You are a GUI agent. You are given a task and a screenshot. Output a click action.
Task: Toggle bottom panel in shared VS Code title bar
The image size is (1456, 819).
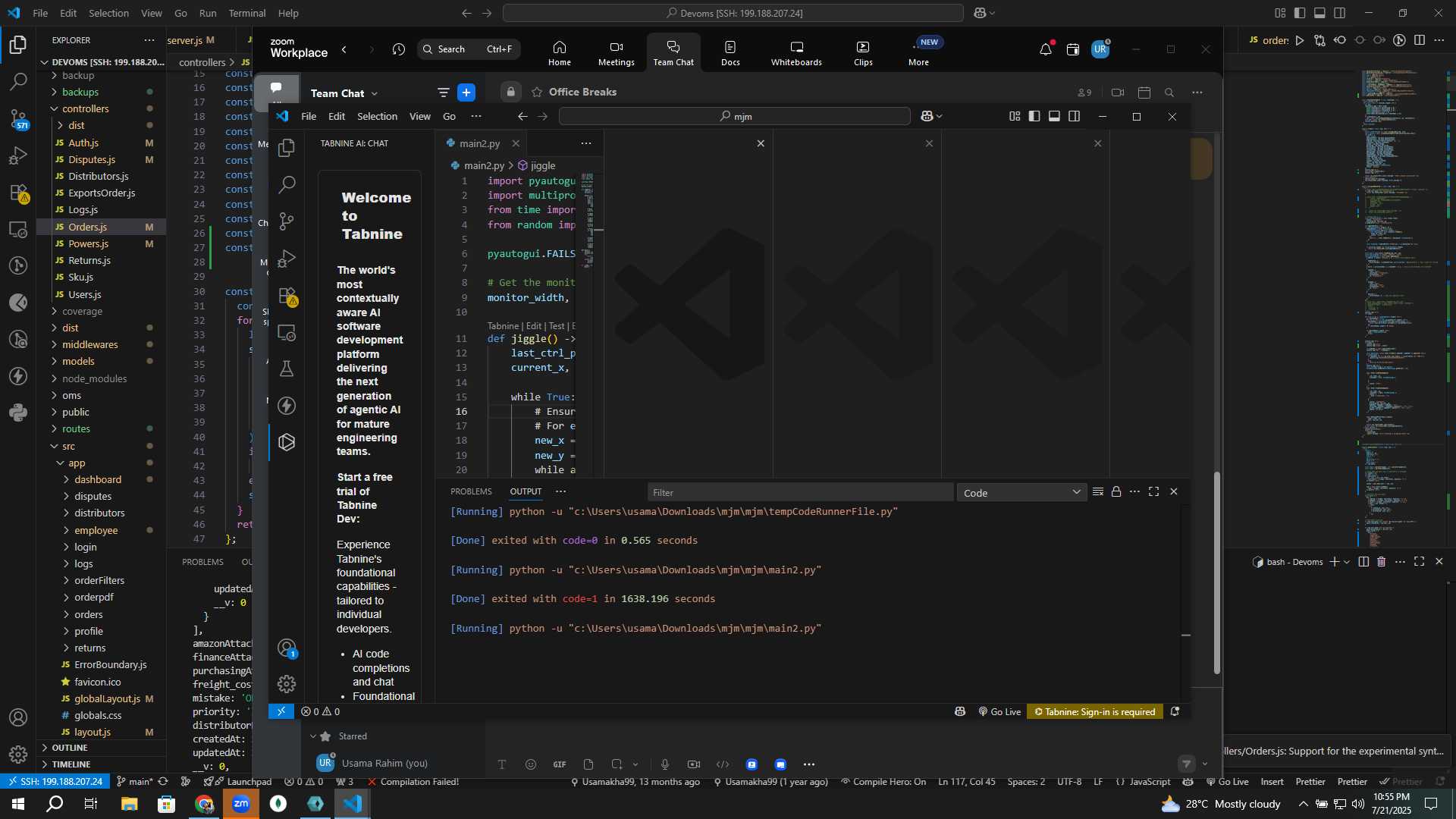[x=1054, y=116]
